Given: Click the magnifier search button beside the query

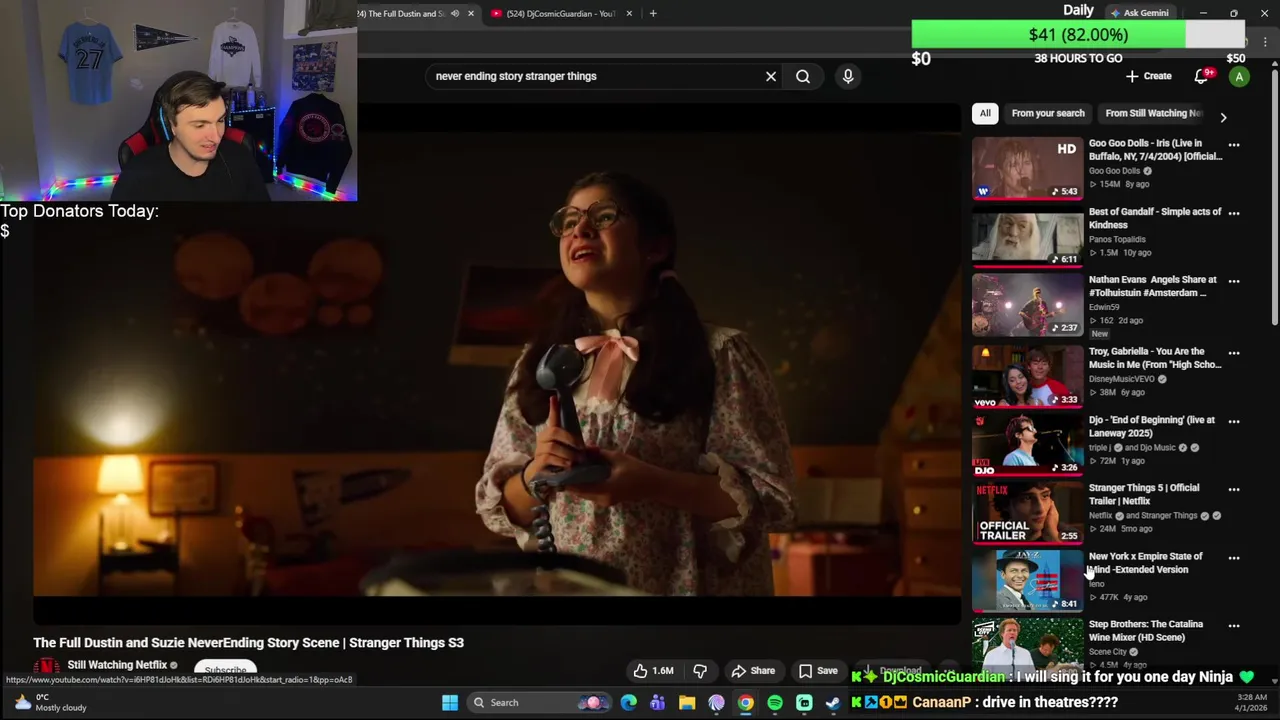Looking at the screenshot, I should pos(803,76).
